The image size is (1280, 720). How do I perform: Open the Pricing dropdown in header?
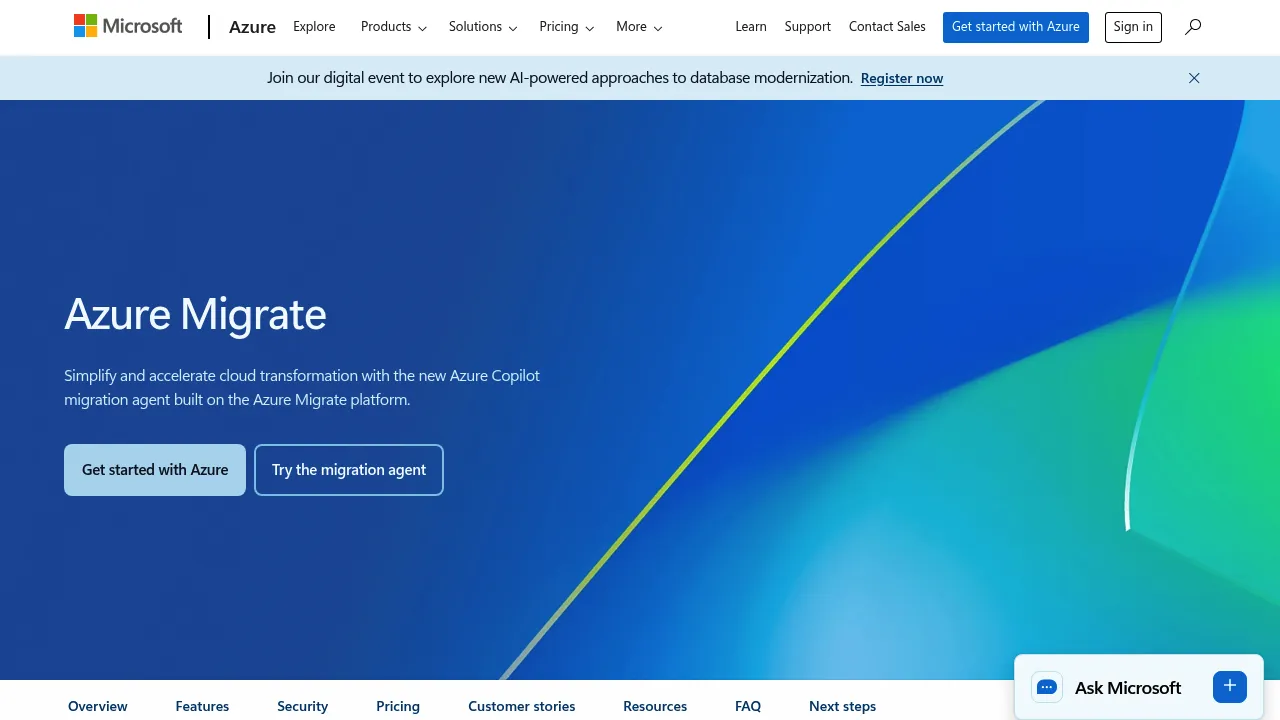pyautogui.click(x=567, y=27)
